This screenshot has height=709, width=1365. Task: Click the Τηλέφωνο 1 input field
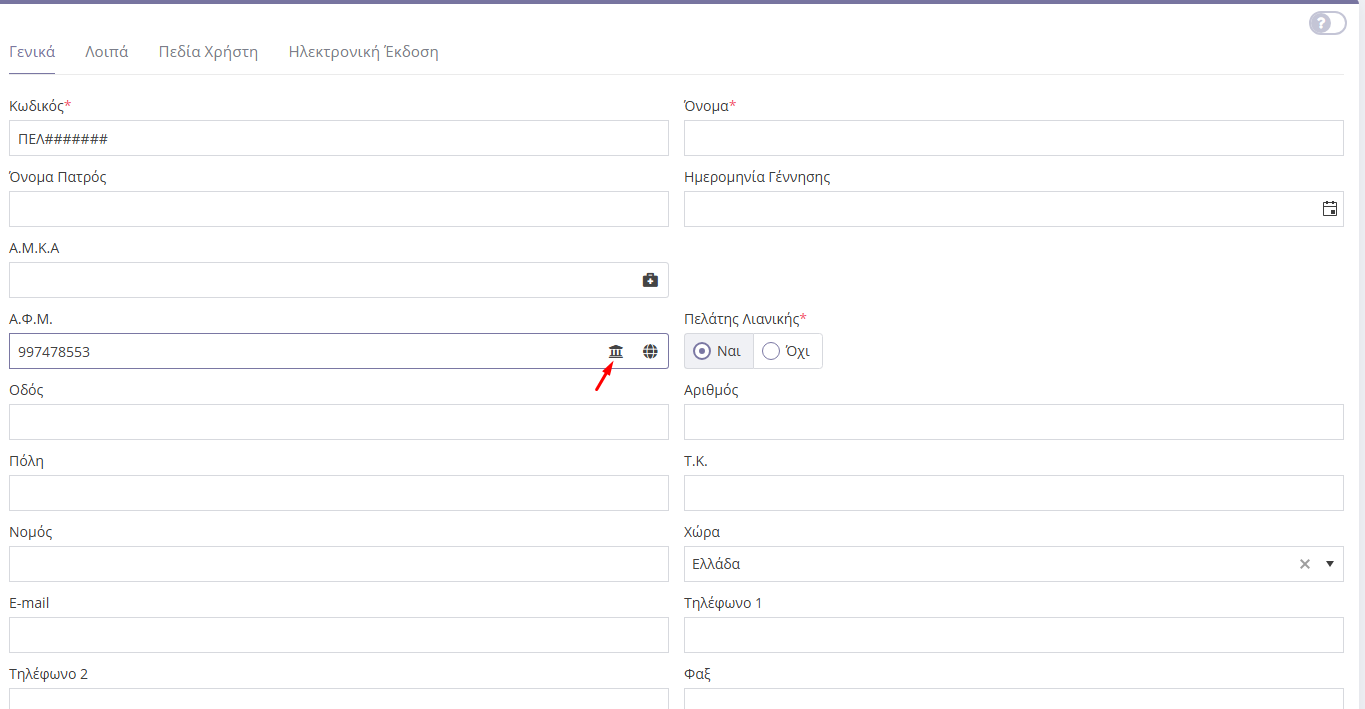point(1013,635)
